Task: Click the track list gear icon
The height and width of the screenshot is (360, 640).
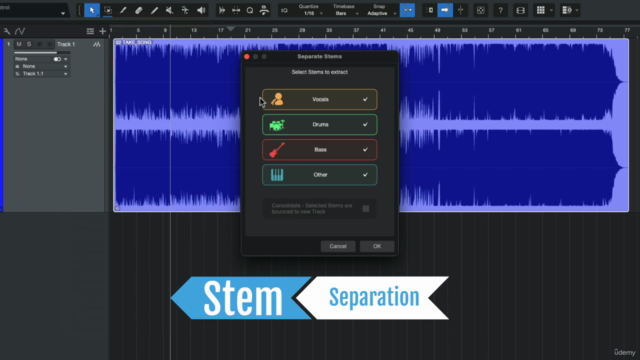Action: pos(567,10)
